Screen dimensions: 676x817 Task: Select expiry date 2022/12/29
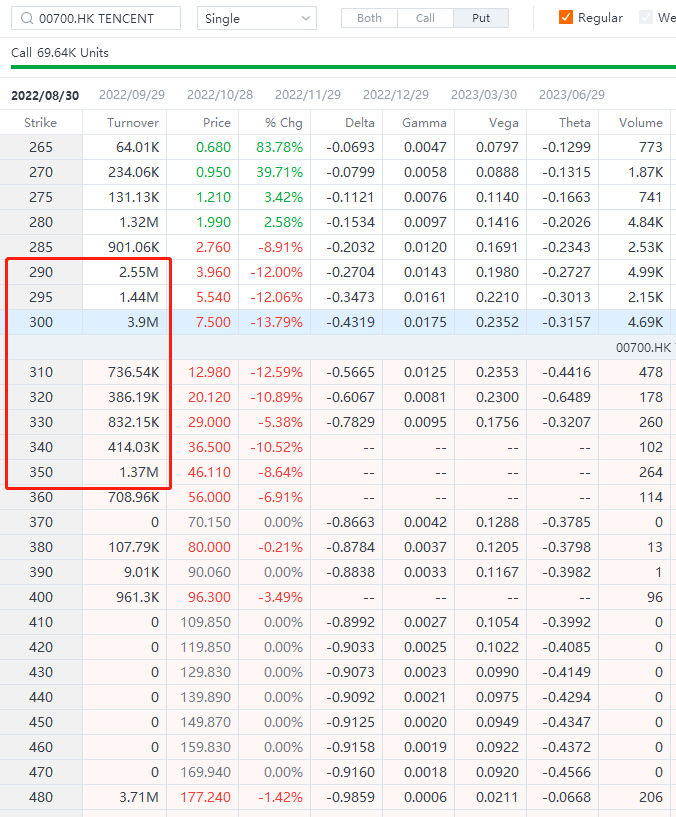coord(396,95)
